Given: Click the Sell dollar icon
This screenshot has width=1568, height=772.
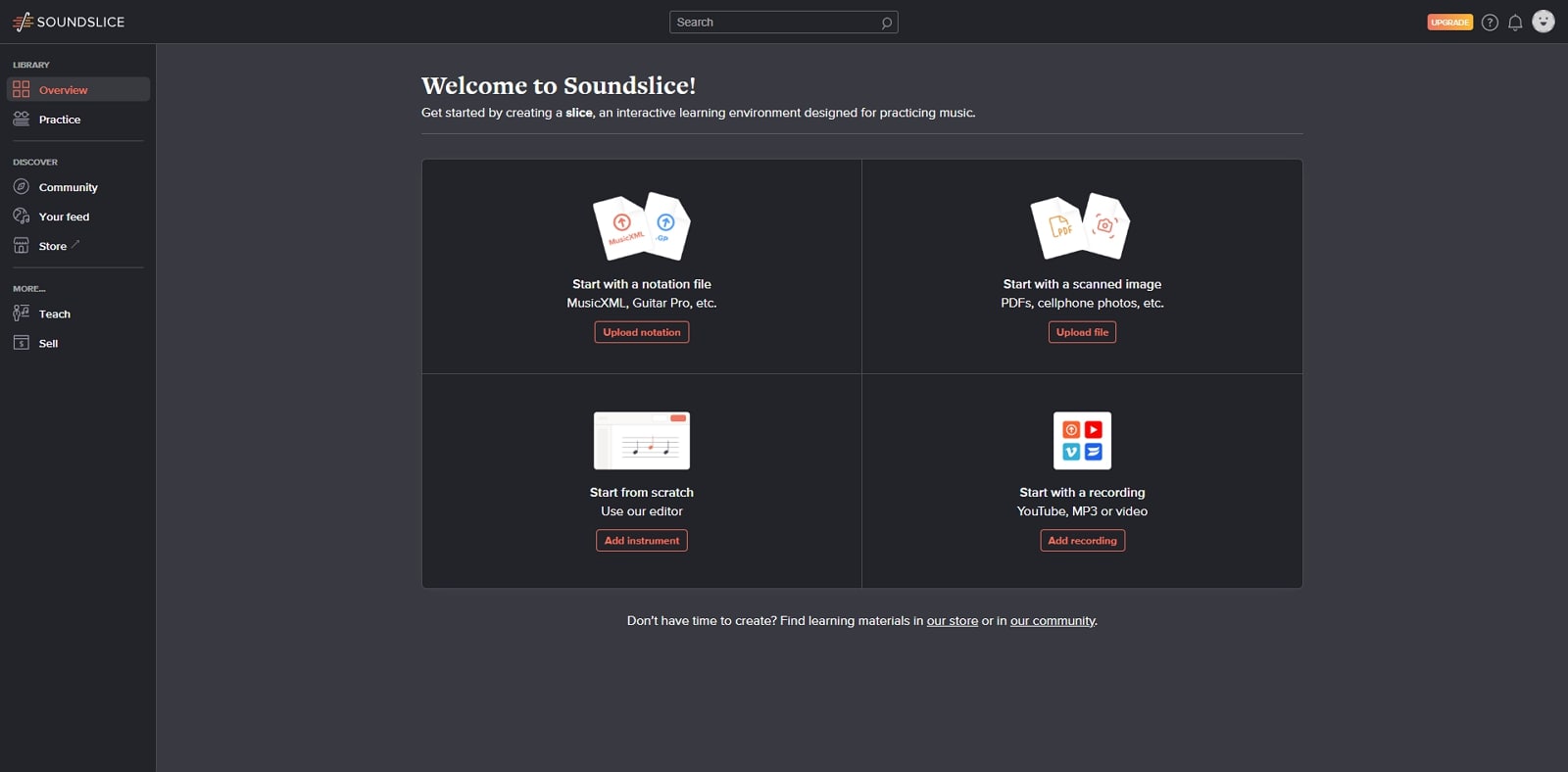Looking at the screenshot, I should click(22, 343).
